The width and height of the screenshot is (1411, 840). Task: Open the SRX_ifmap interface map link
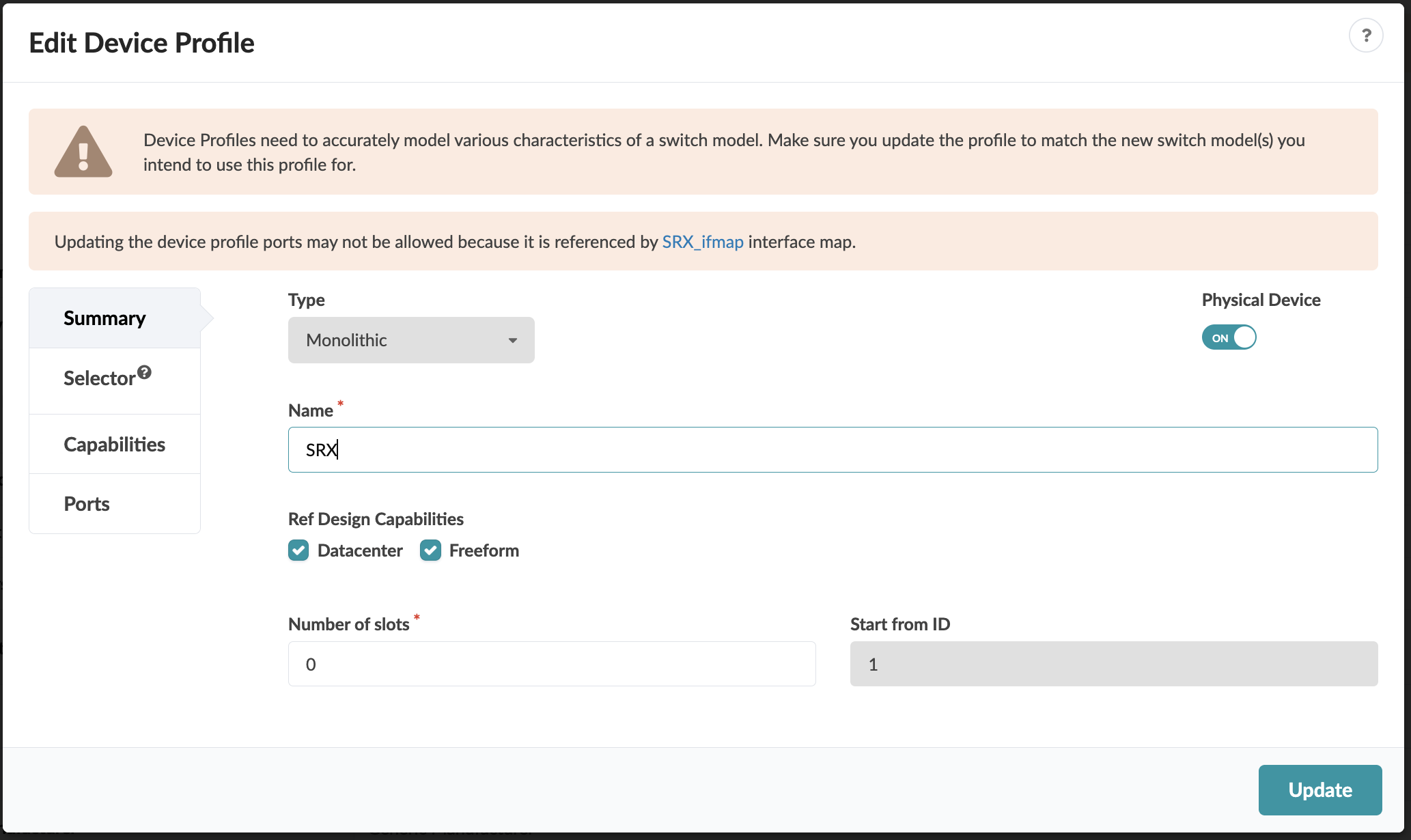pyautogui.click(x=702, y=241)
